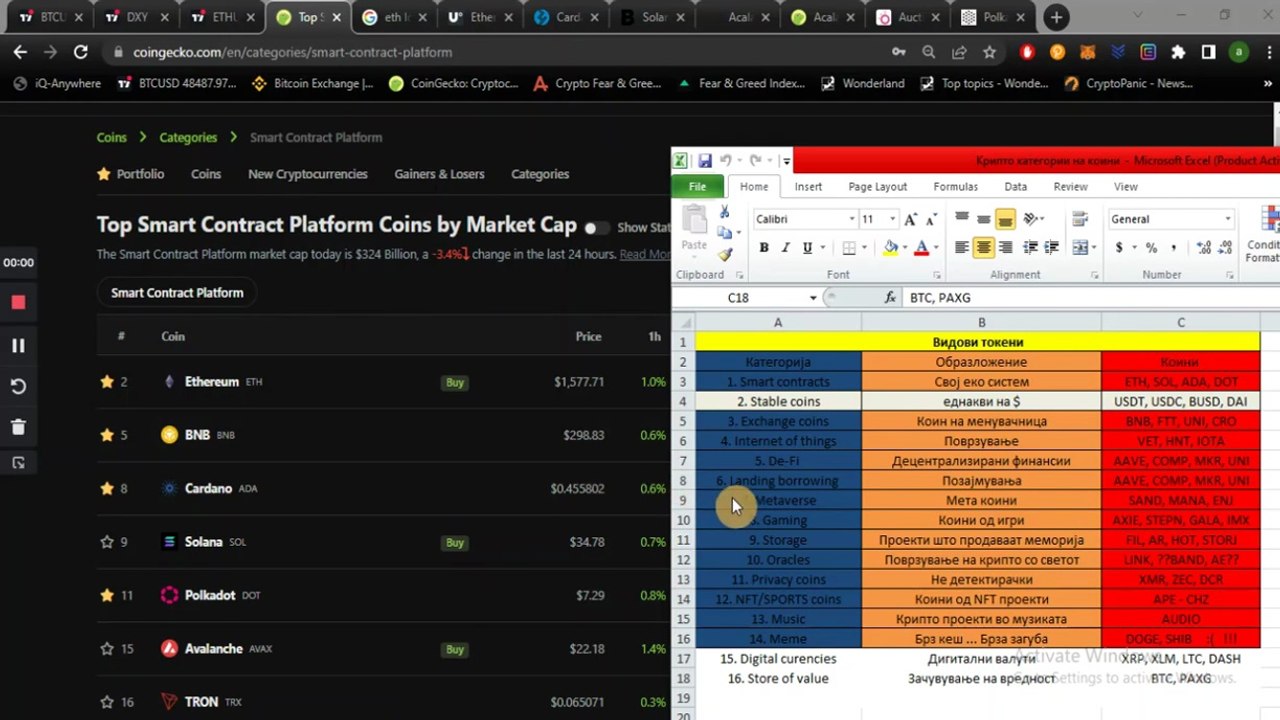1280x720 pixels.
Task: Switch to the Page Layout ribbon tab
Action: pyautogui.click(x=877, y=186)
